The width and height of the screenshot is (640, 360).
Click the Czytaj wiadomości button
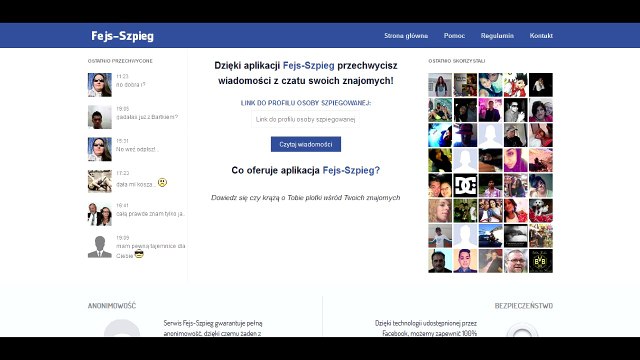(306, 144)
